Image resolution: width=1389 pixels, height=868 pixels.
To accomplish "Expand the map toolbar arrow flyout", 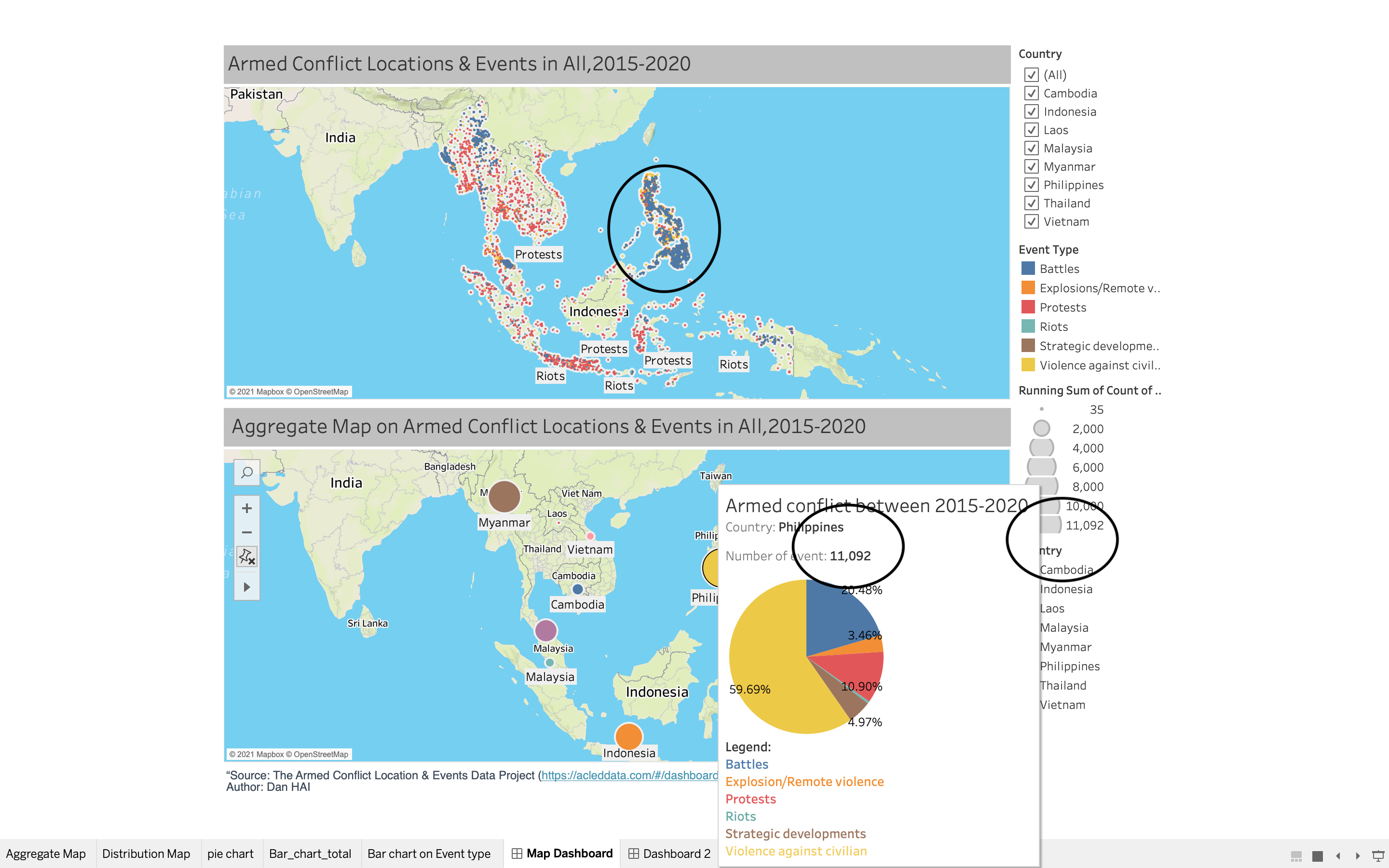I will (247, 587).
